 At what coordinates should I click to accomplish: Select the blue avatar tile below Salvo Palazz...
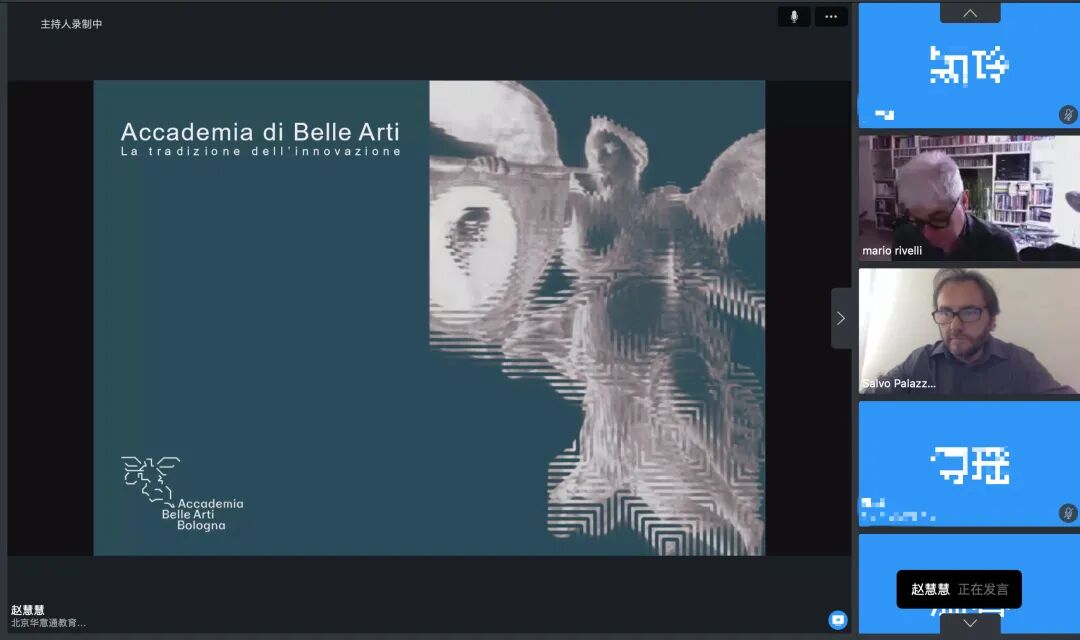(x=969, y=464)
